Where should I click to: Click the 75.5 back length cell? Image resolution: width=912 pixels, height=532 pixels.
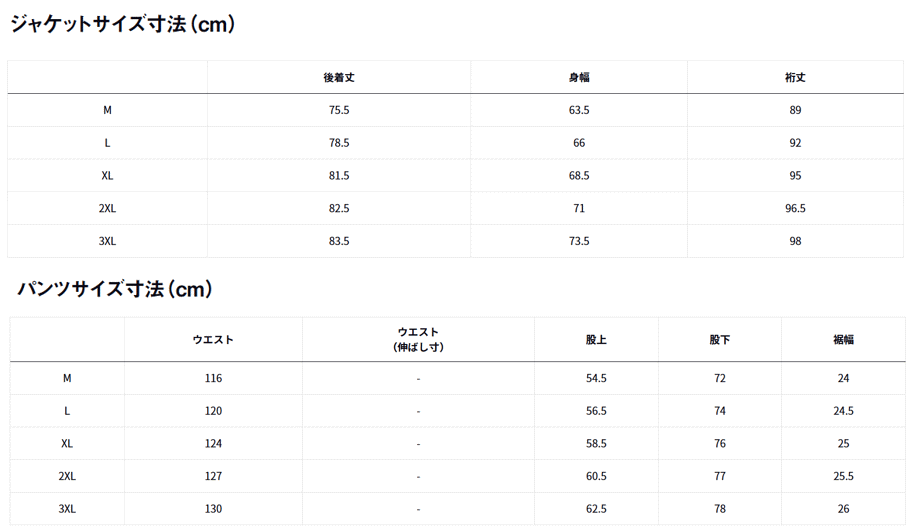(339, 110)
